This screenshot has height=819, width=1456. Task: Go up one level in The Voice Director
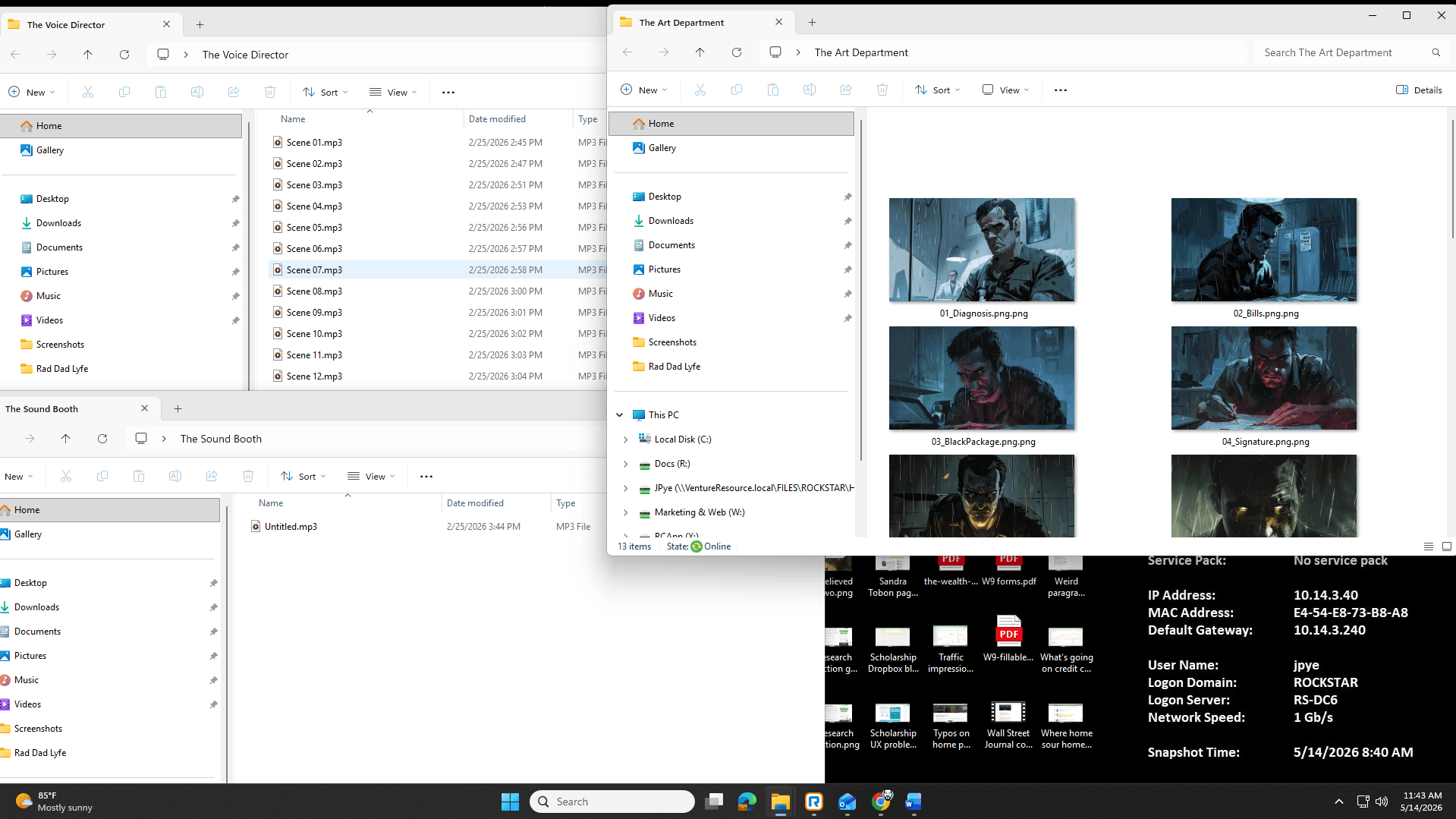coord(87,55)
